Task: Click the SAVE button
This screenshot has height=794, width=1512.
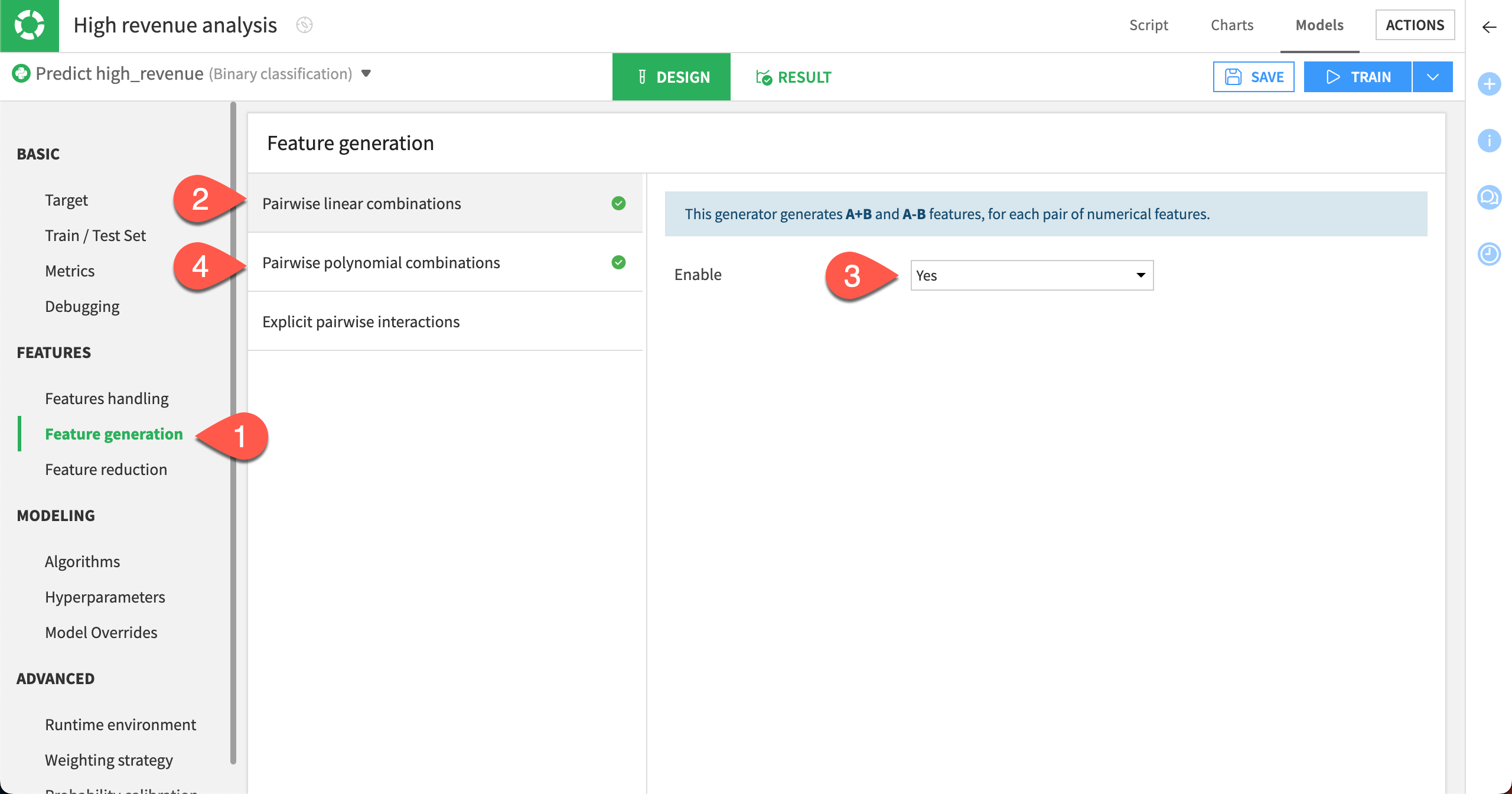Action: (1253, 76)
